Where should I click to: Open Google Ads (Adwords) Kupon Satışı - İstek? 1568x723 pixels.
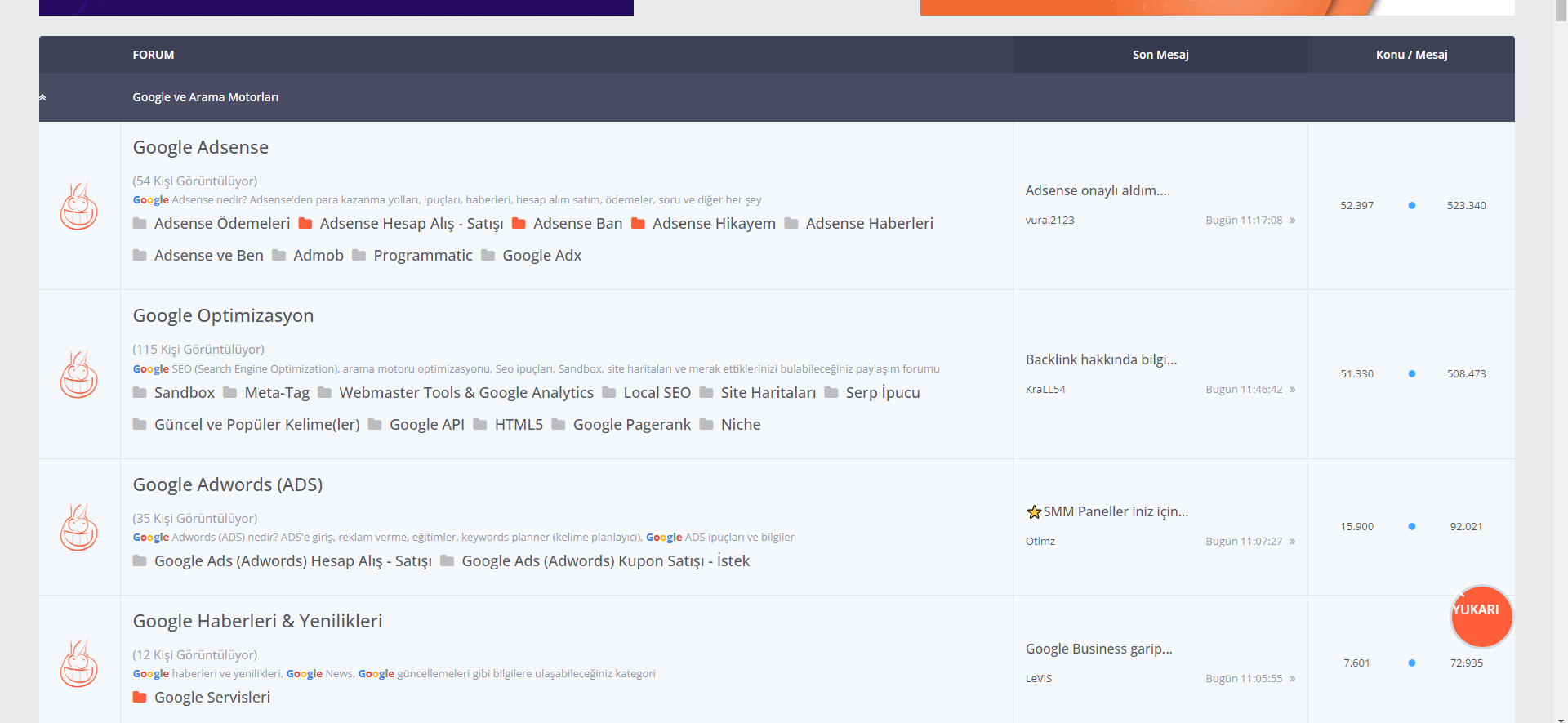606,560
